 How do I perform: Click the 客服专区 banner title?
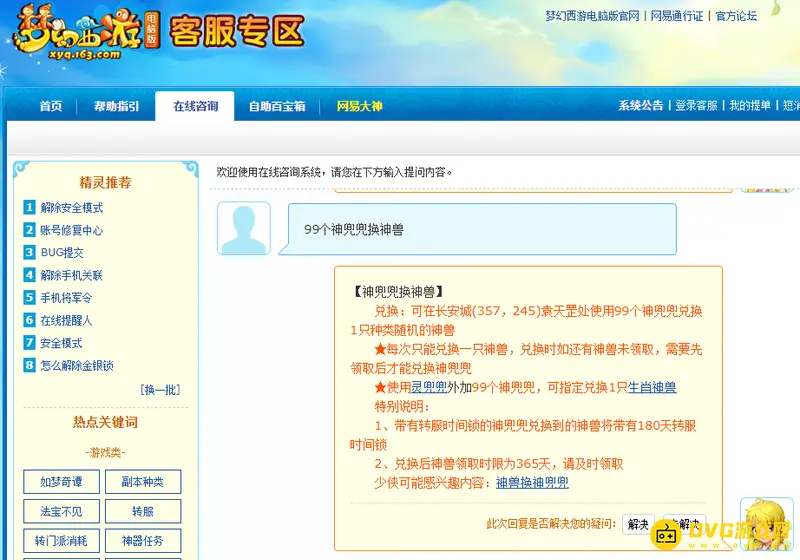click(237, 32)
